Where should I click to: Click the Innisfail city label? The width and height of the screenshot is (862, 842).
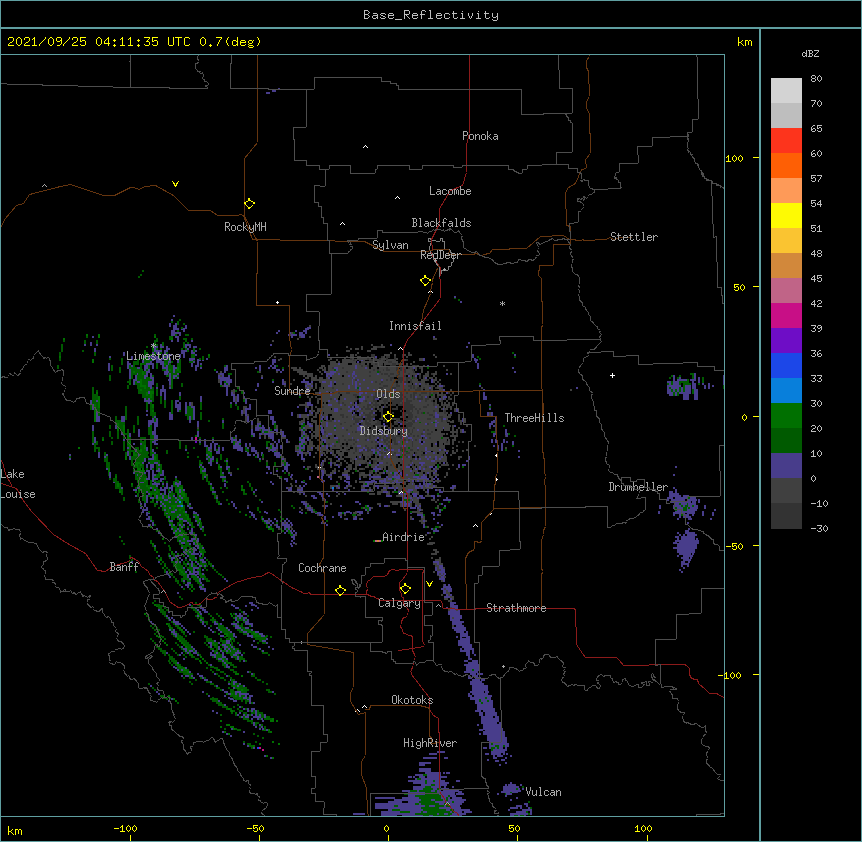tap(415, 326)
